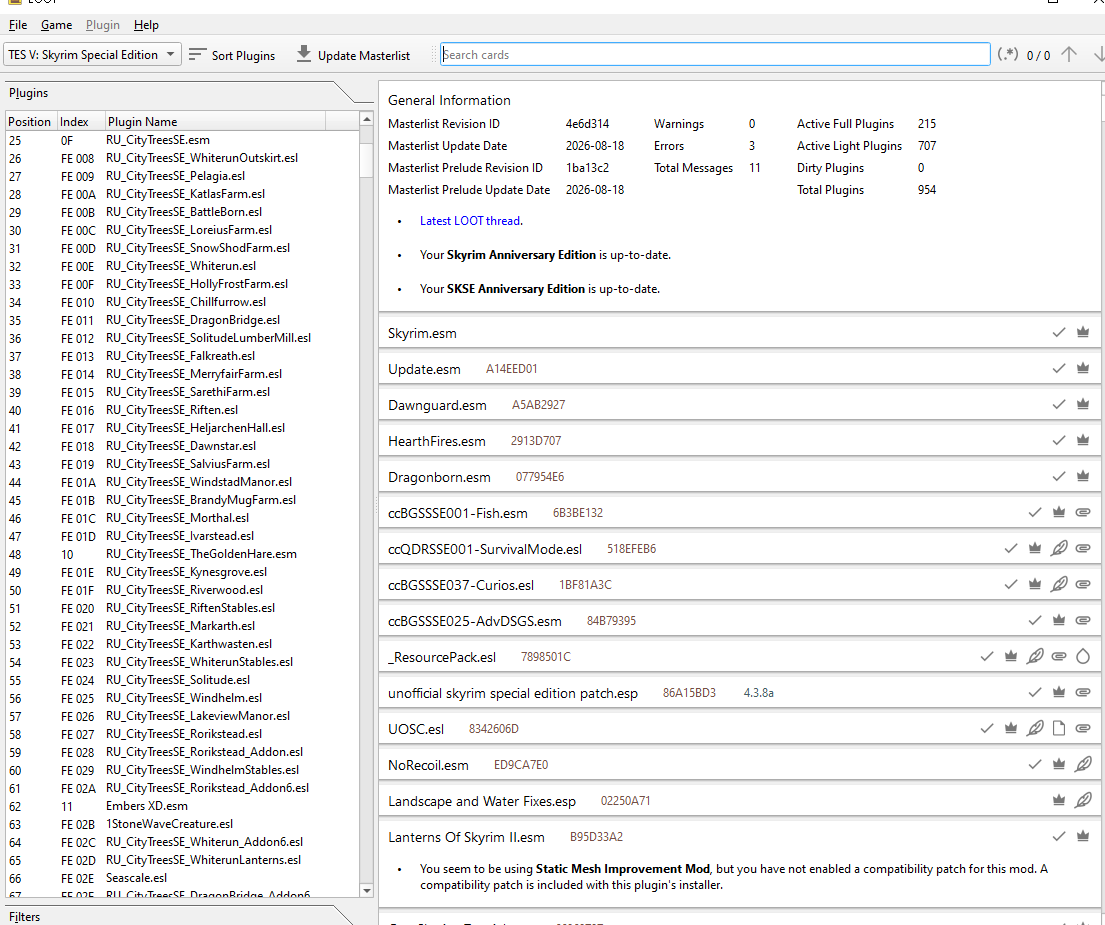
Task: Click the Sort Plugins button label
Action: point(243,55)
